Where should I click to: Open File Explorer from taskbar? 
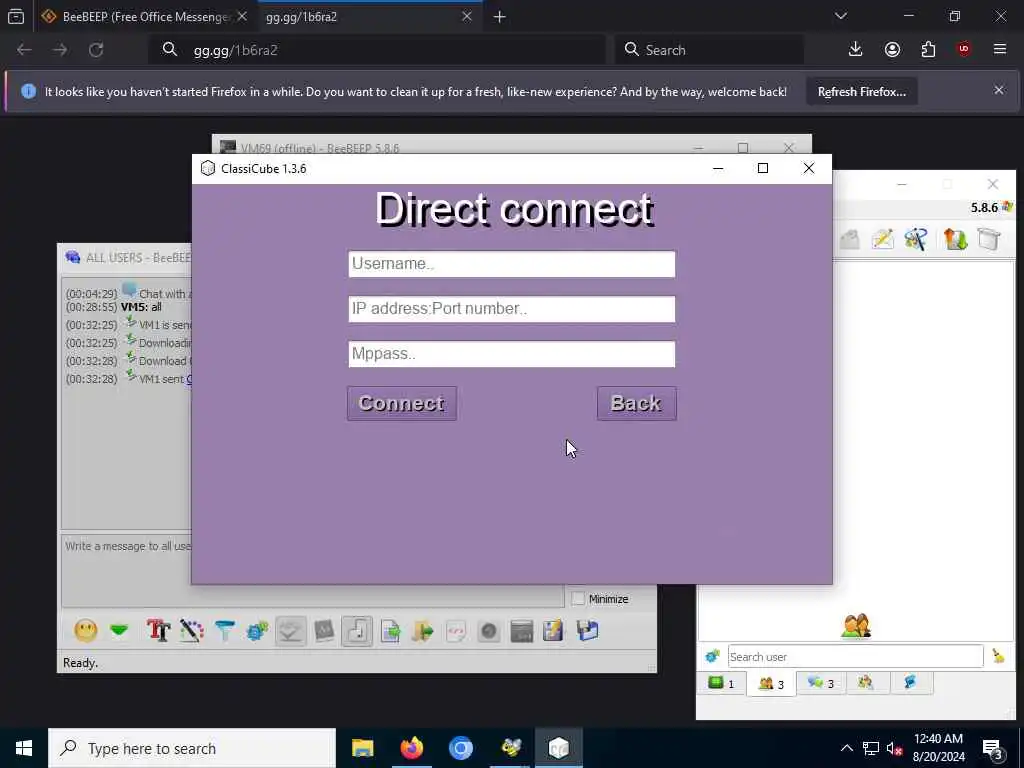click(362, 748)
